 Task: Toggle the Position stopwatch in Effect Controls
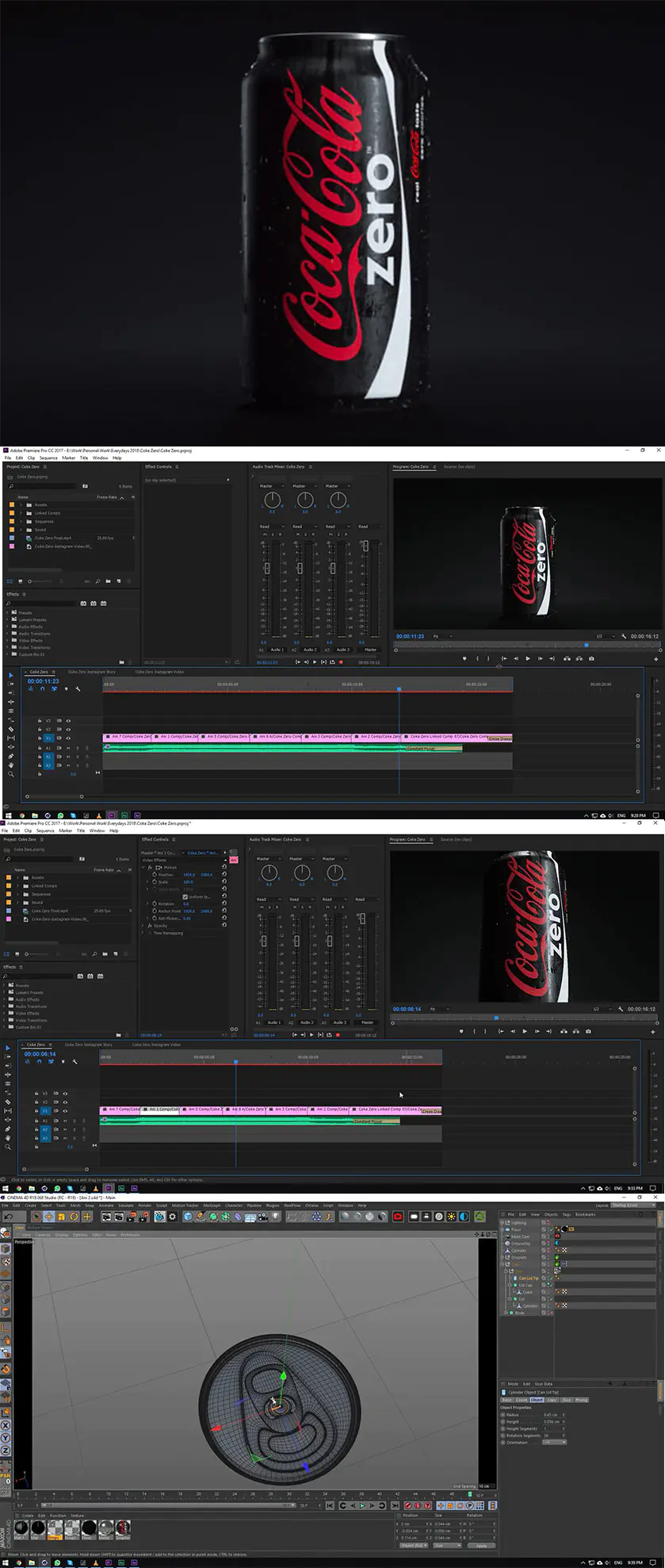click(x=155, y=875)
